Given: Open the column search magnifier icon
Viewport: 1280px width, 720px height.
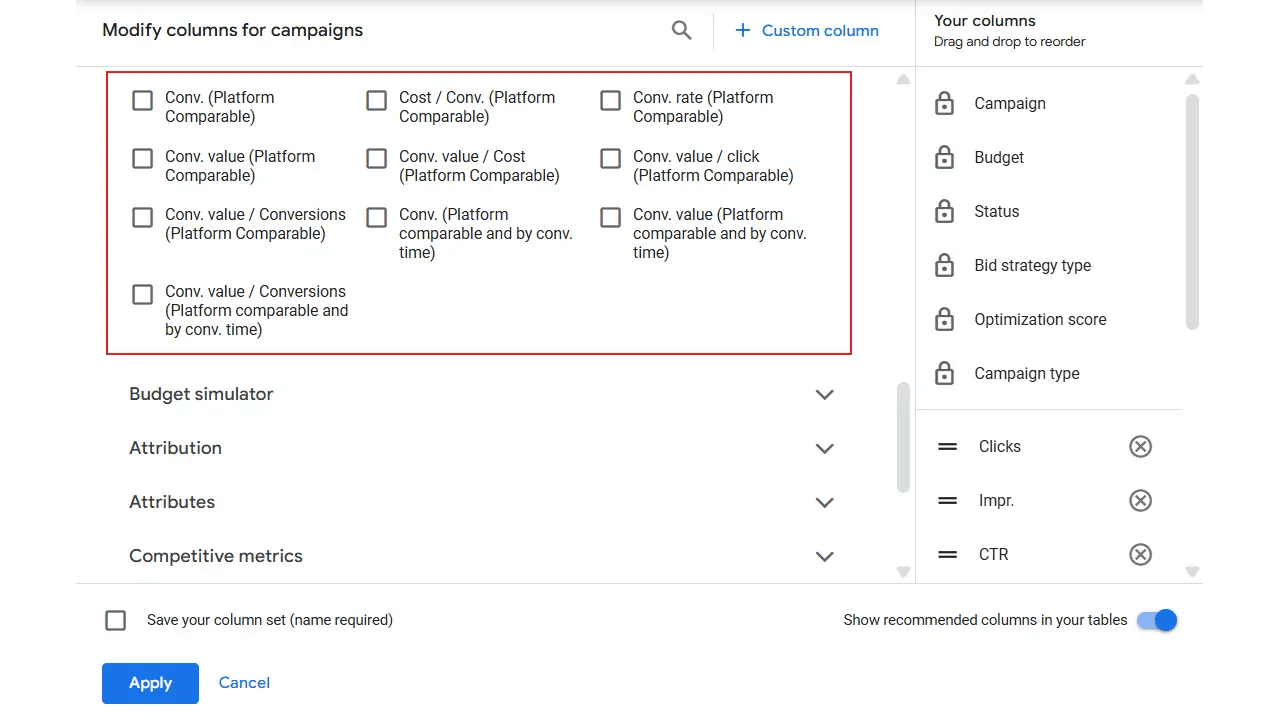Looking at the screenshot, I should tap(681, 31).
